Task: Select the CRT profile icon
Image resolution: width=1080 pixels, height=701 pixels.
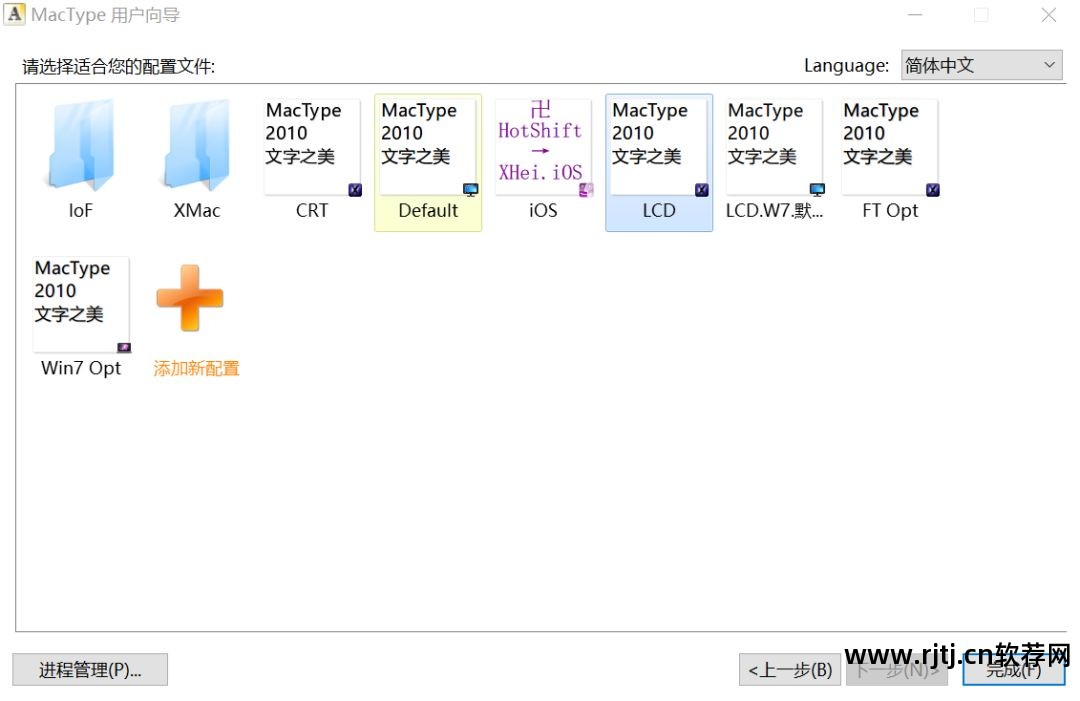Action: tap(313, 147)
